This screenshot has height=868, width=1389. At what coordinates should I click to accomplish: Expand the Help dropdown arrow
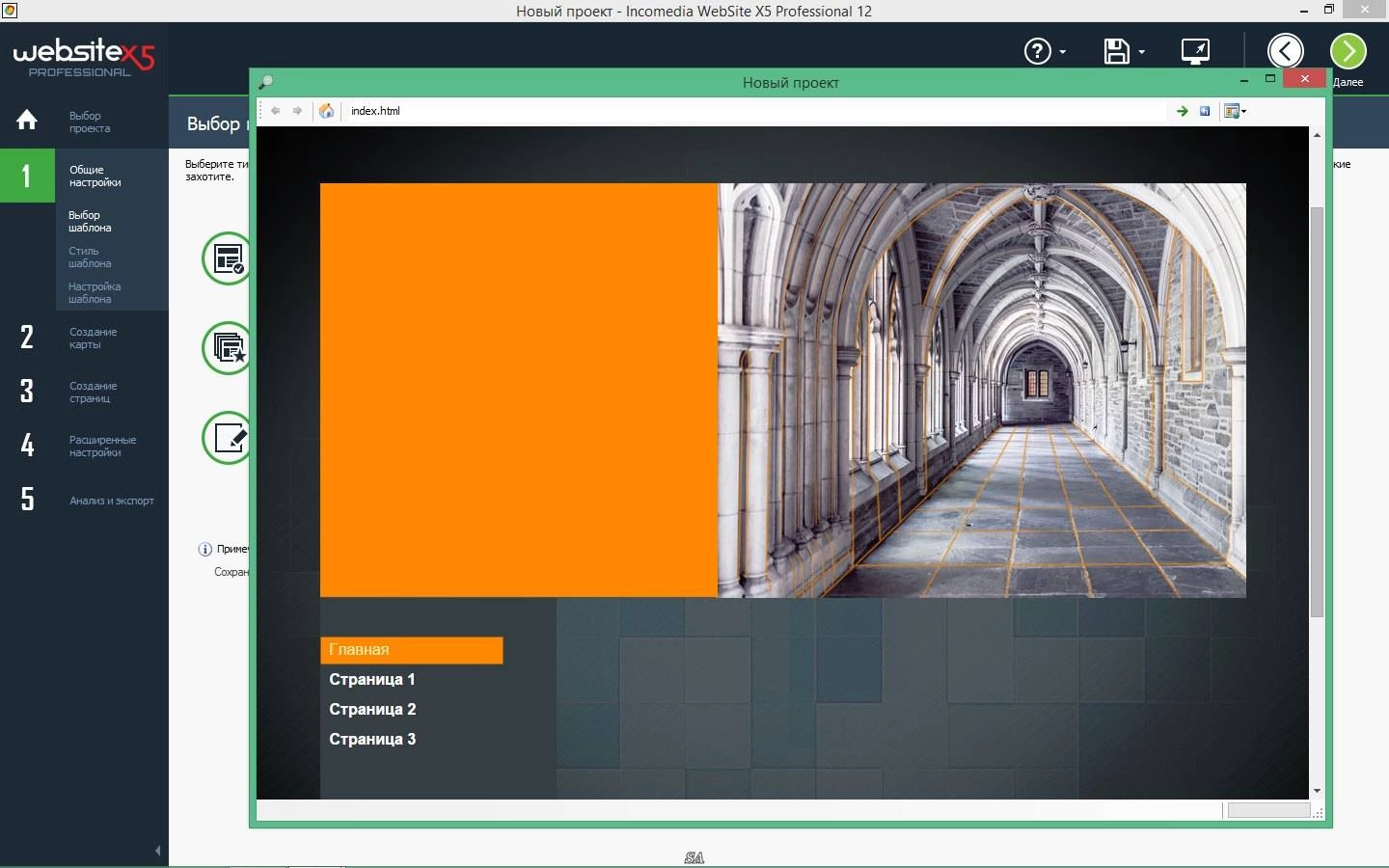[1063, 52]
